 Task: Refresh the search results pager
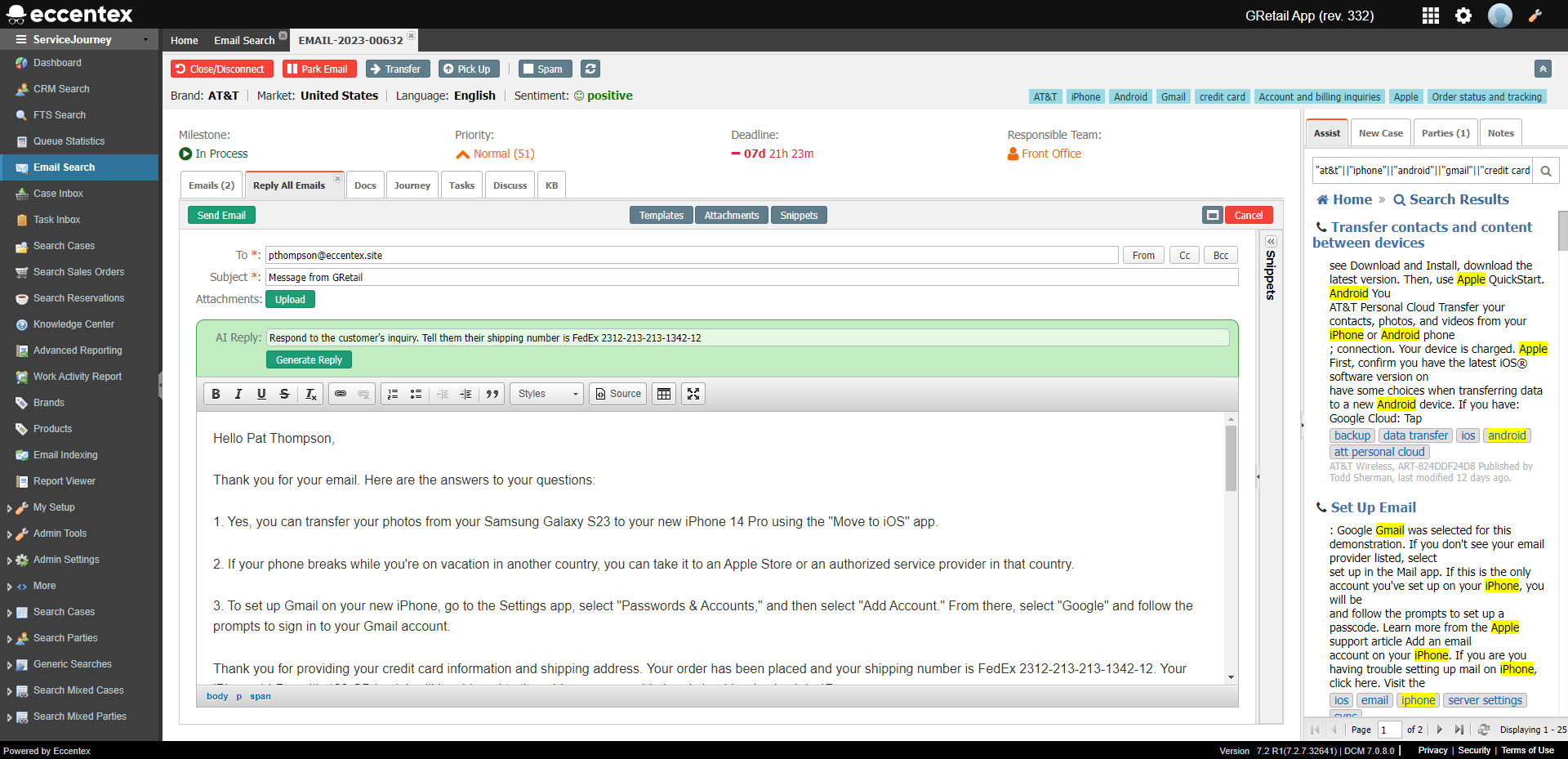click(x=1484, y=730)
